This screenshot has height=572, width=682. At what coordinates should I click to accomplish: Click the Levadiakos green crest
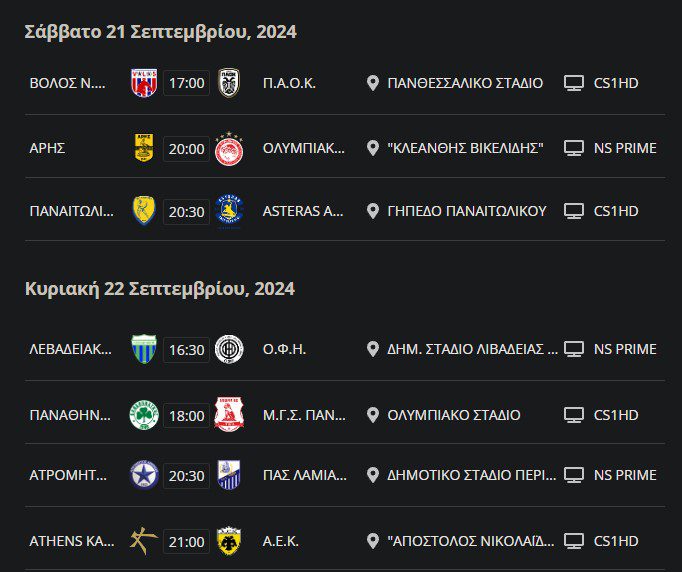click(145, 349)
